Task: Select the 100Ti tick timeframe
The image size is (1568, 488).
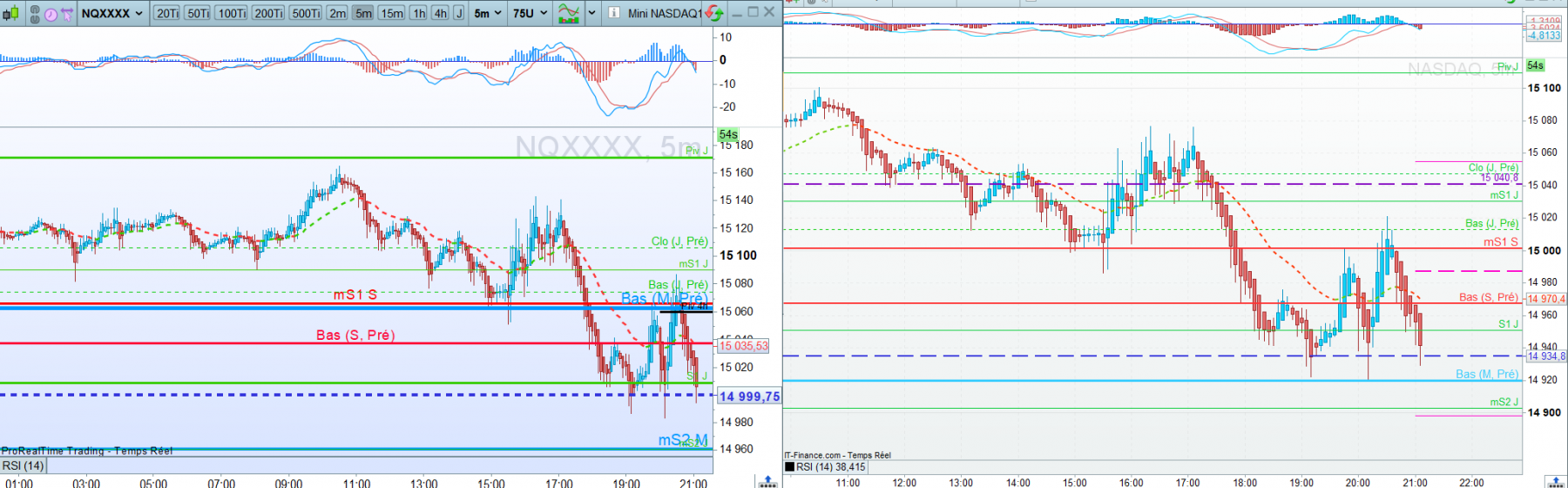Action: [x=231, y=13]
